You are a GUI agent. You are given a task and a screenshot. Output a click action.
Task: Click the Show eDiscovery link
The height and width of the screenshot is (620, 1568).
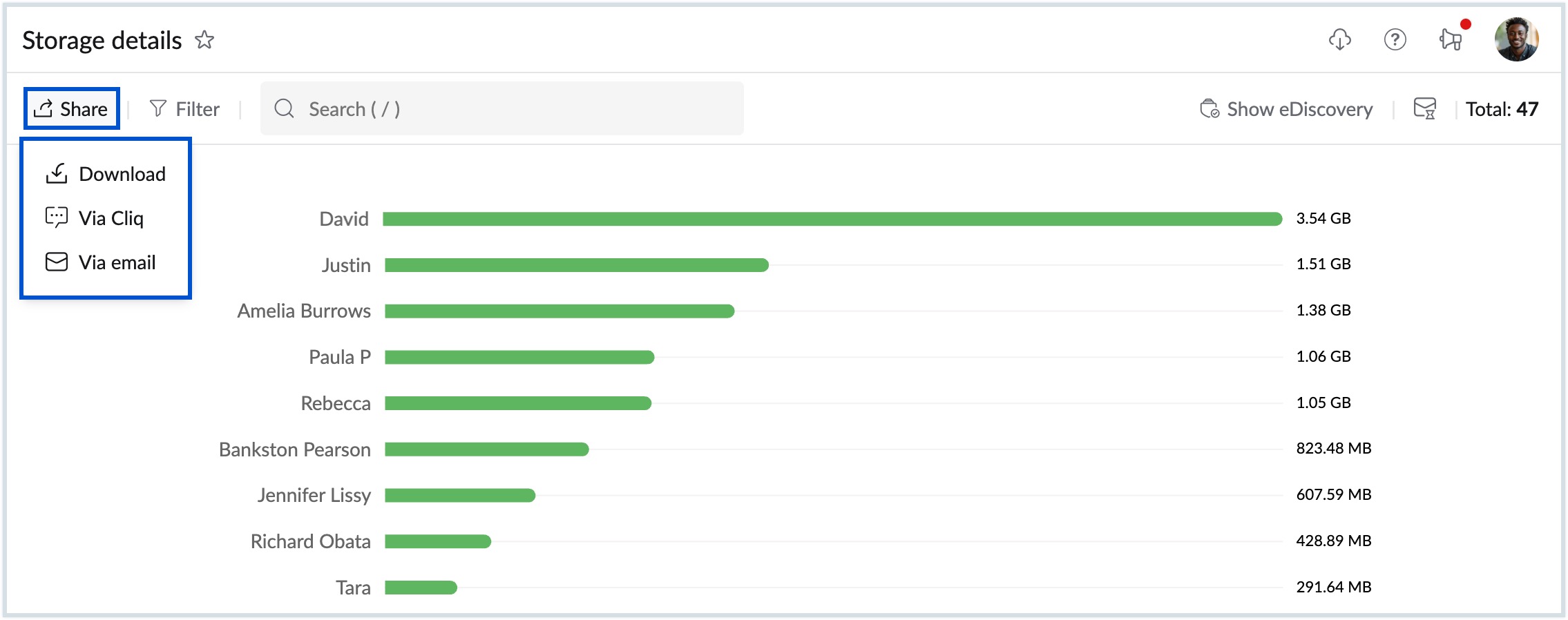[1299, 109]
